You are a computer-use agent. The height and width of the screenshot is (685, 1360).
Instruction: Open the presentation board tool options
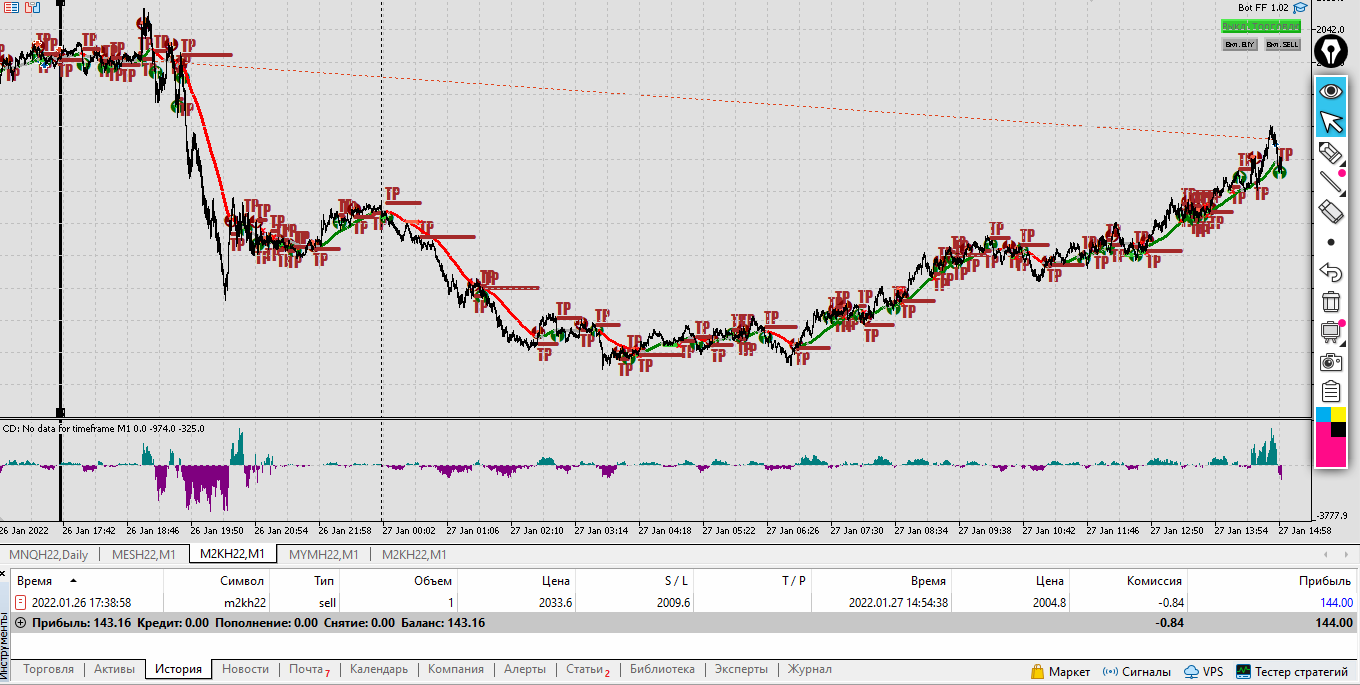tap(1330, 331)
